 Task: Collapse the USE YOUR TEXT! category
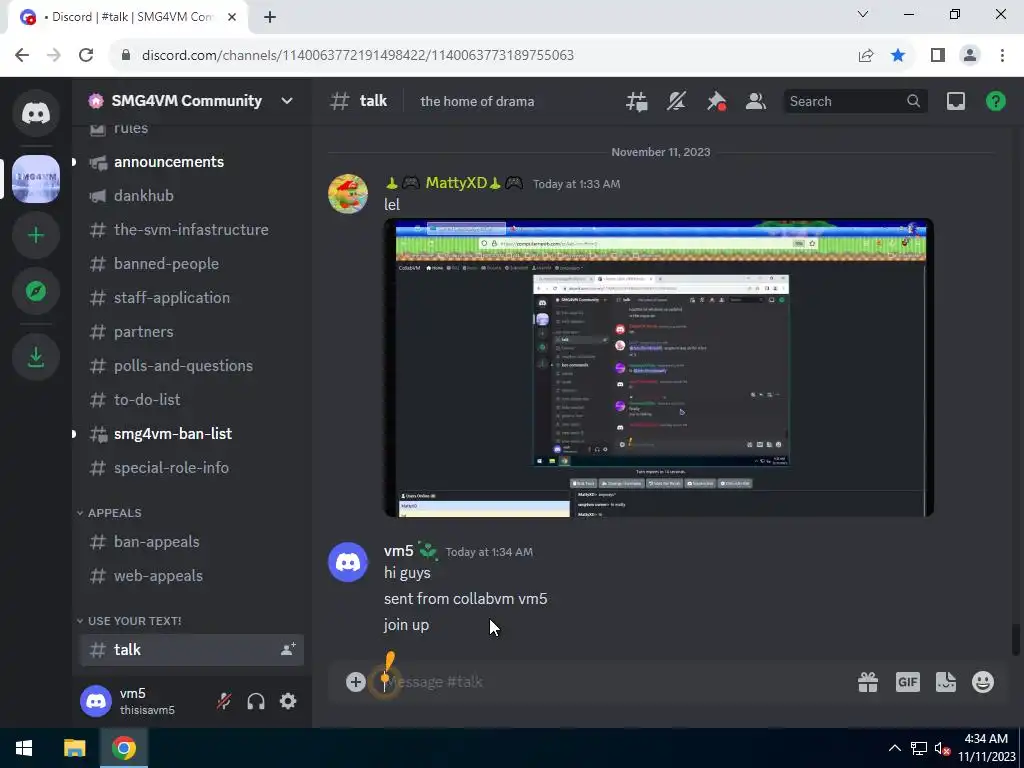(129, 621)
